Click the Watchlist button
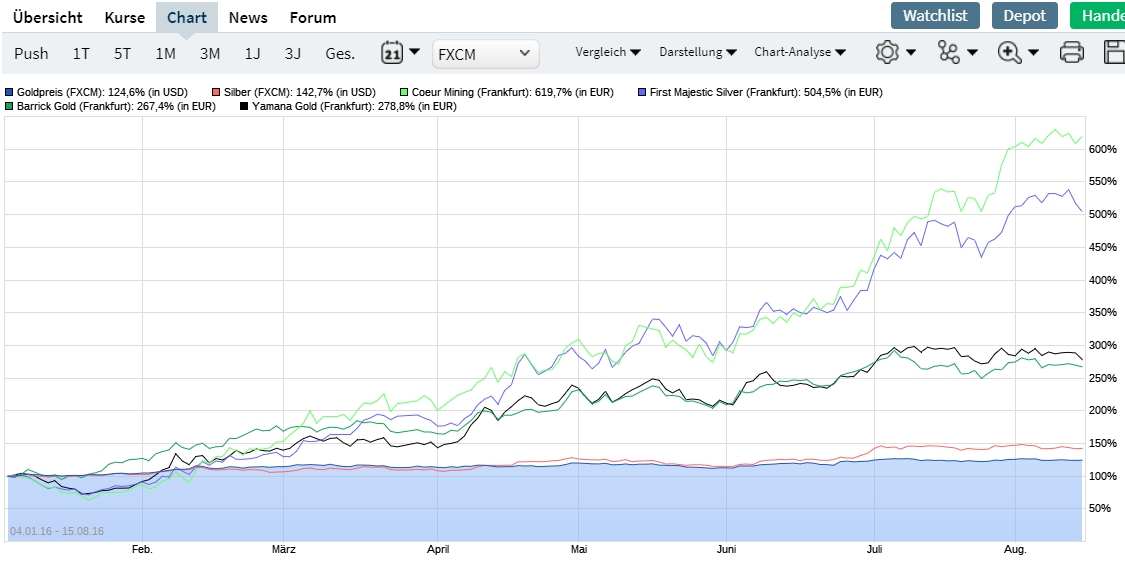This screenshot has width=1125, height=564. [x=935, y=16]
